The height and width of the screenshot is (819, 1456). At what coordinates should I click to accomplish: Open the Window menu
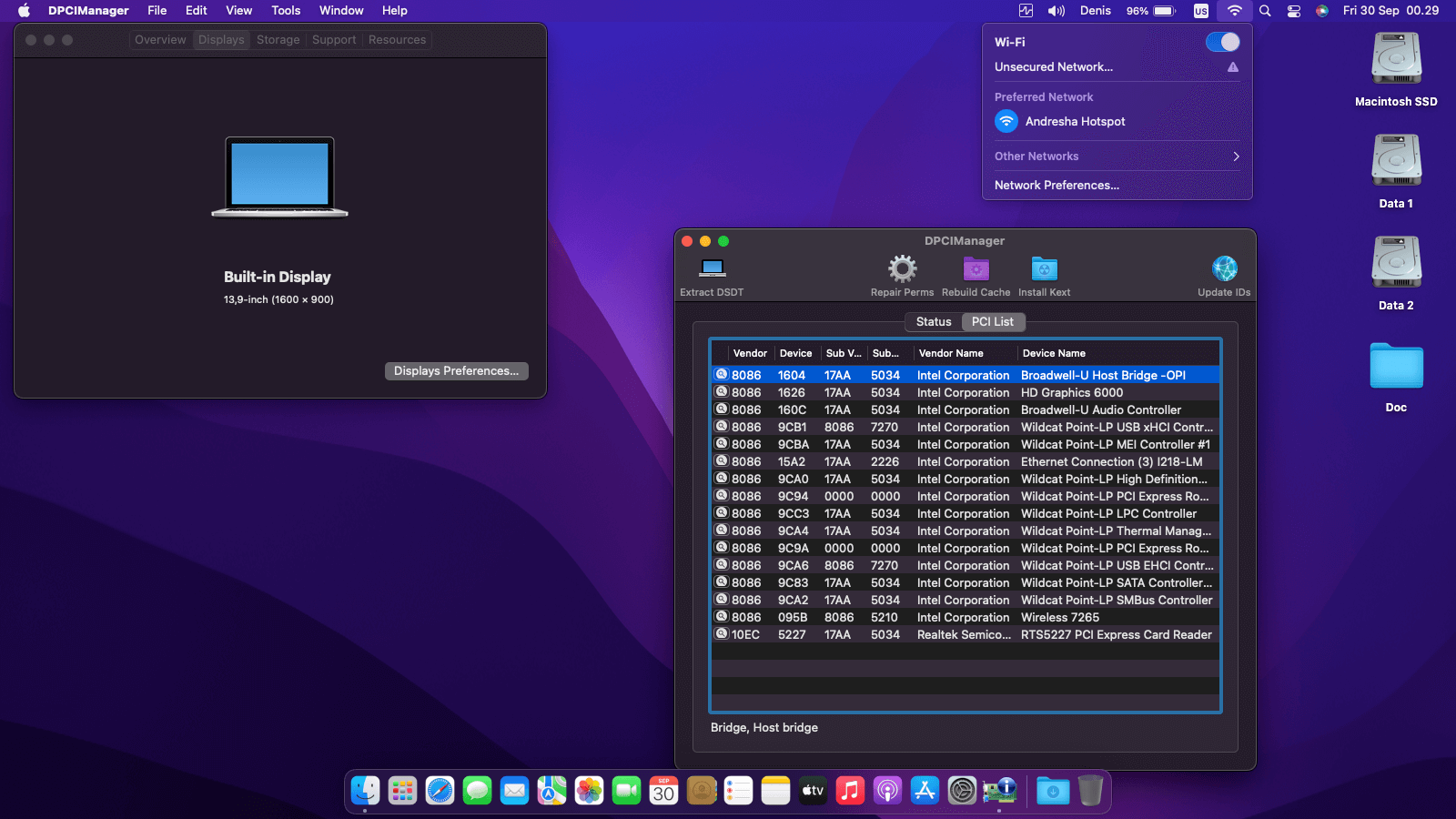pos(341,11)
